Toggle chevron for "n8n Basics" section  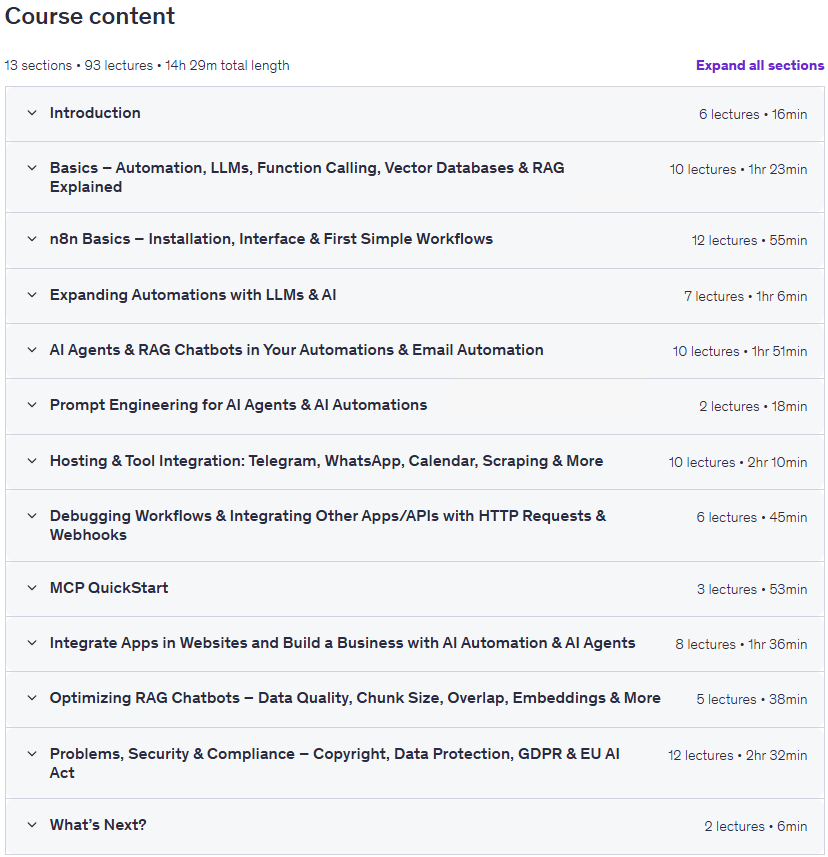(32, 239)
